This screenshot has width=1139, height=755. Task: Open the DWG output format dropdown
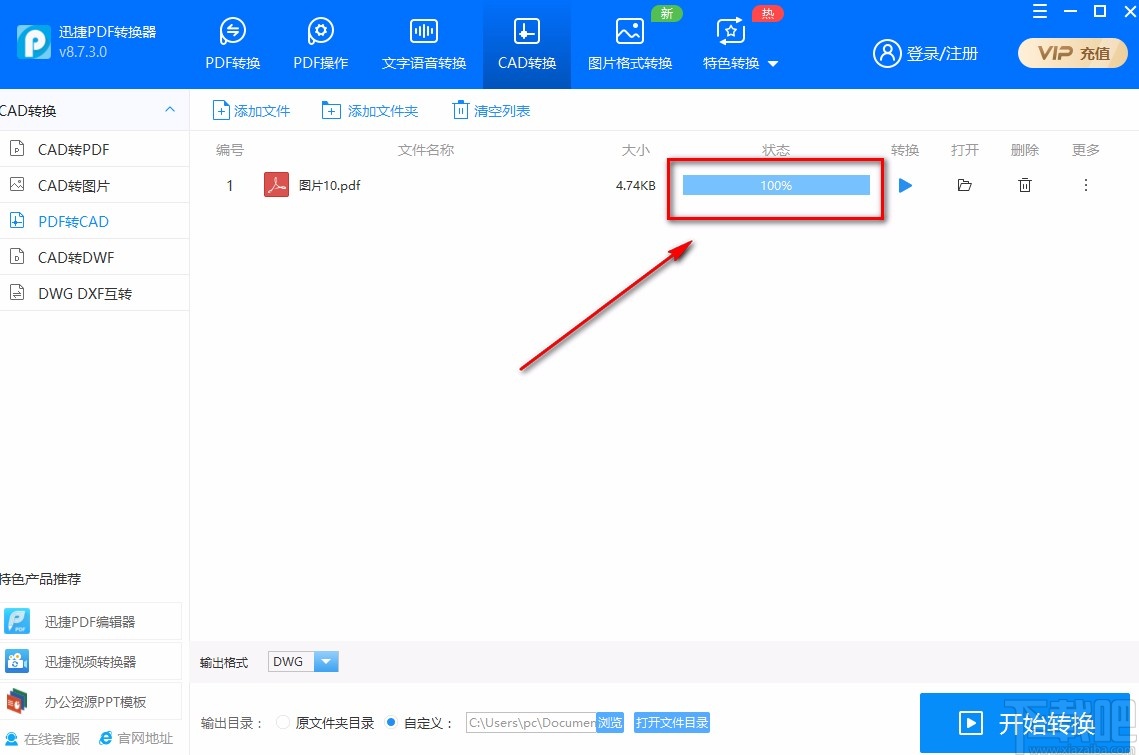(x=328, y=661)
